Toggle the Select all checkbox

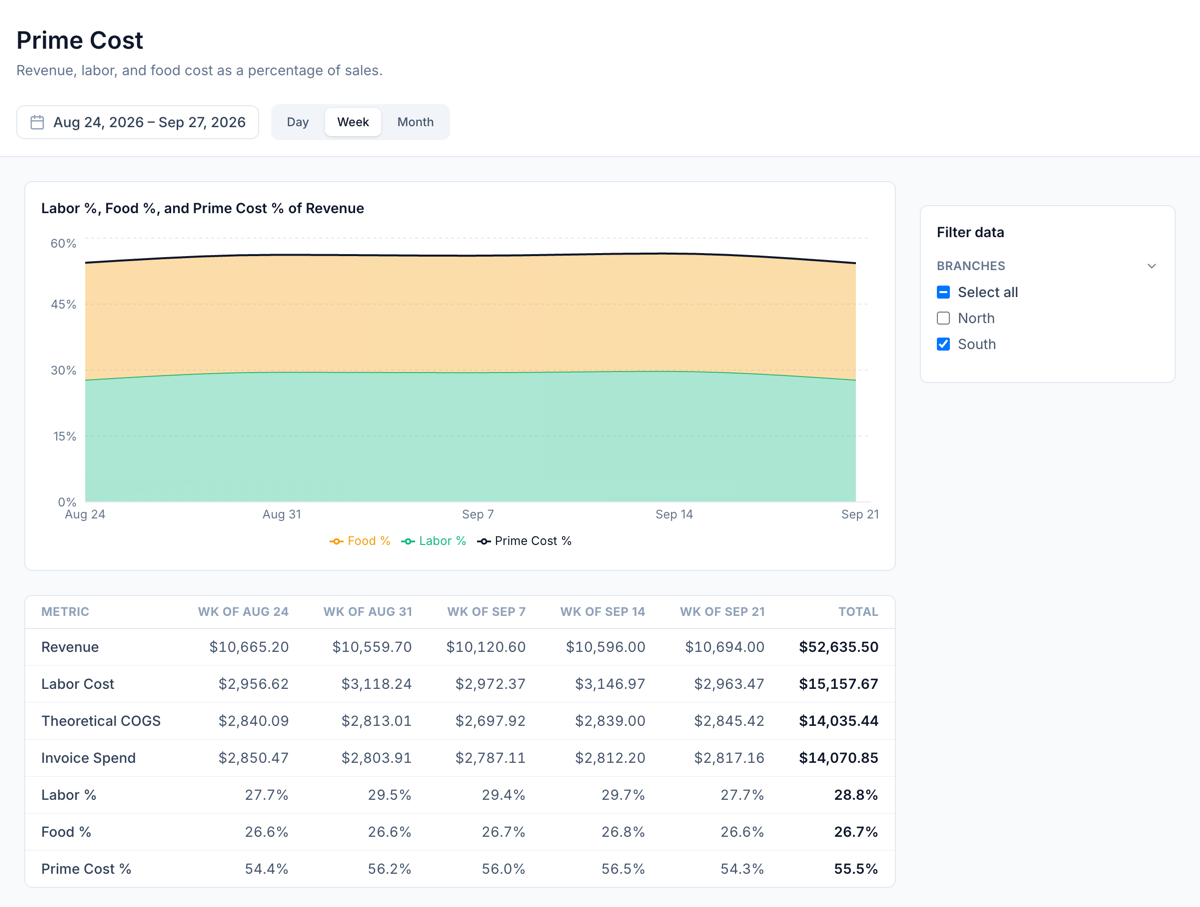pyautogui.click(x=943, y=292)
